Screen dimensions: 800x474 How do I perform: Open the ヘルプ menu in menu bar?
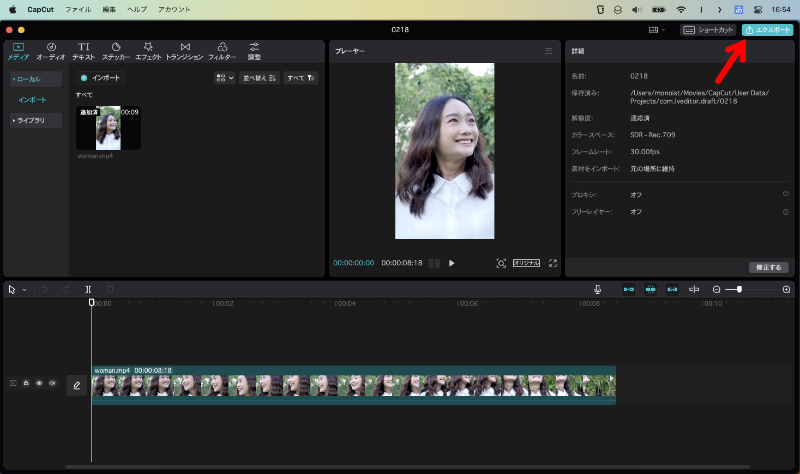(137, 9)
